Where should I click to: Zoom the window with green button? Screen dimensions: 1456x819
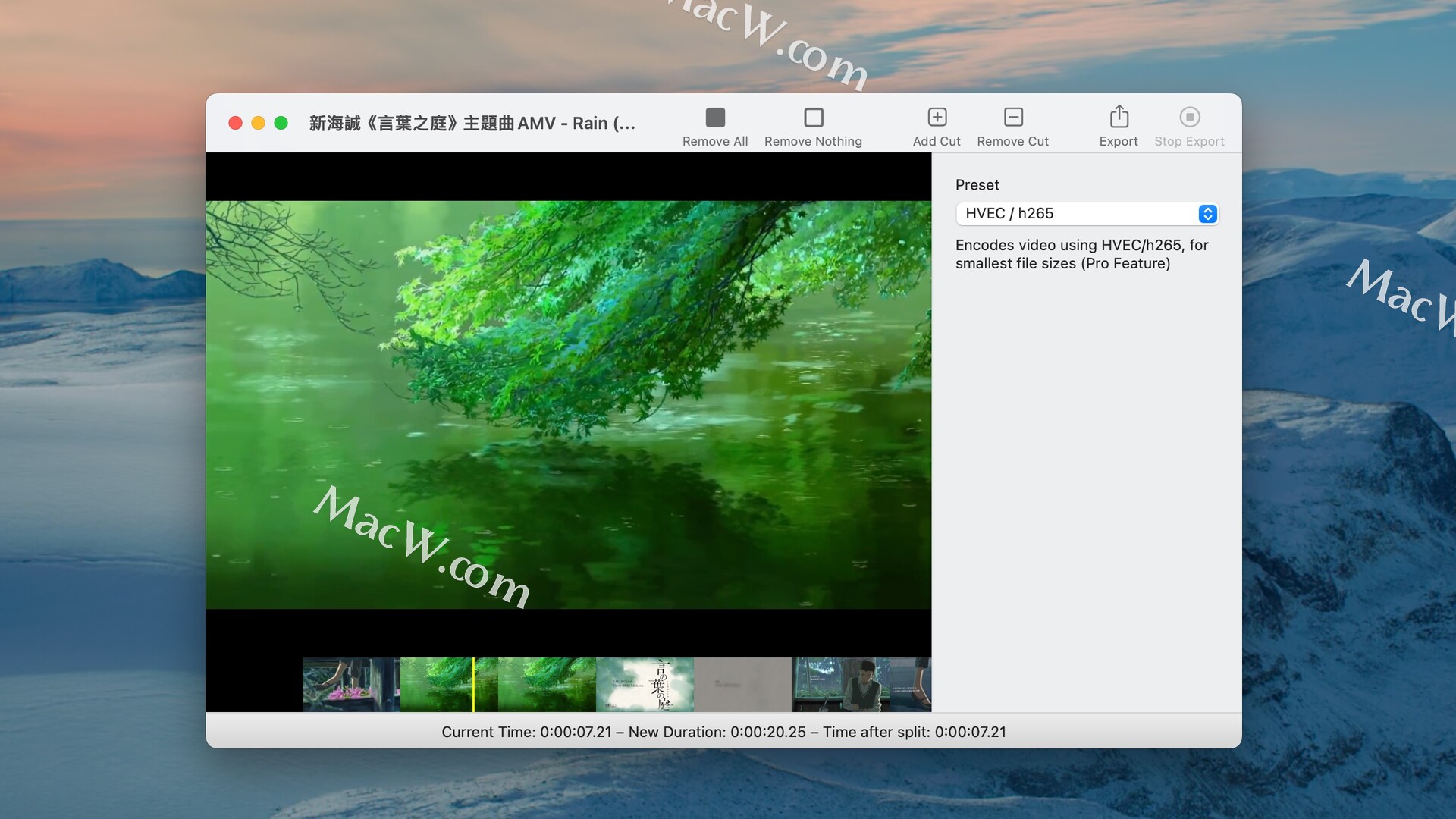[281, 123]
